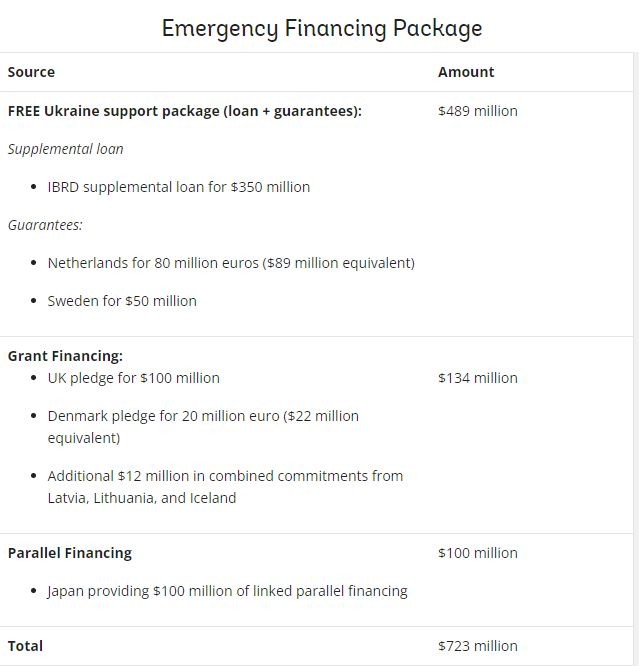Click the $723 million total amount
This screenshot has height=666, width=639.
477,646
